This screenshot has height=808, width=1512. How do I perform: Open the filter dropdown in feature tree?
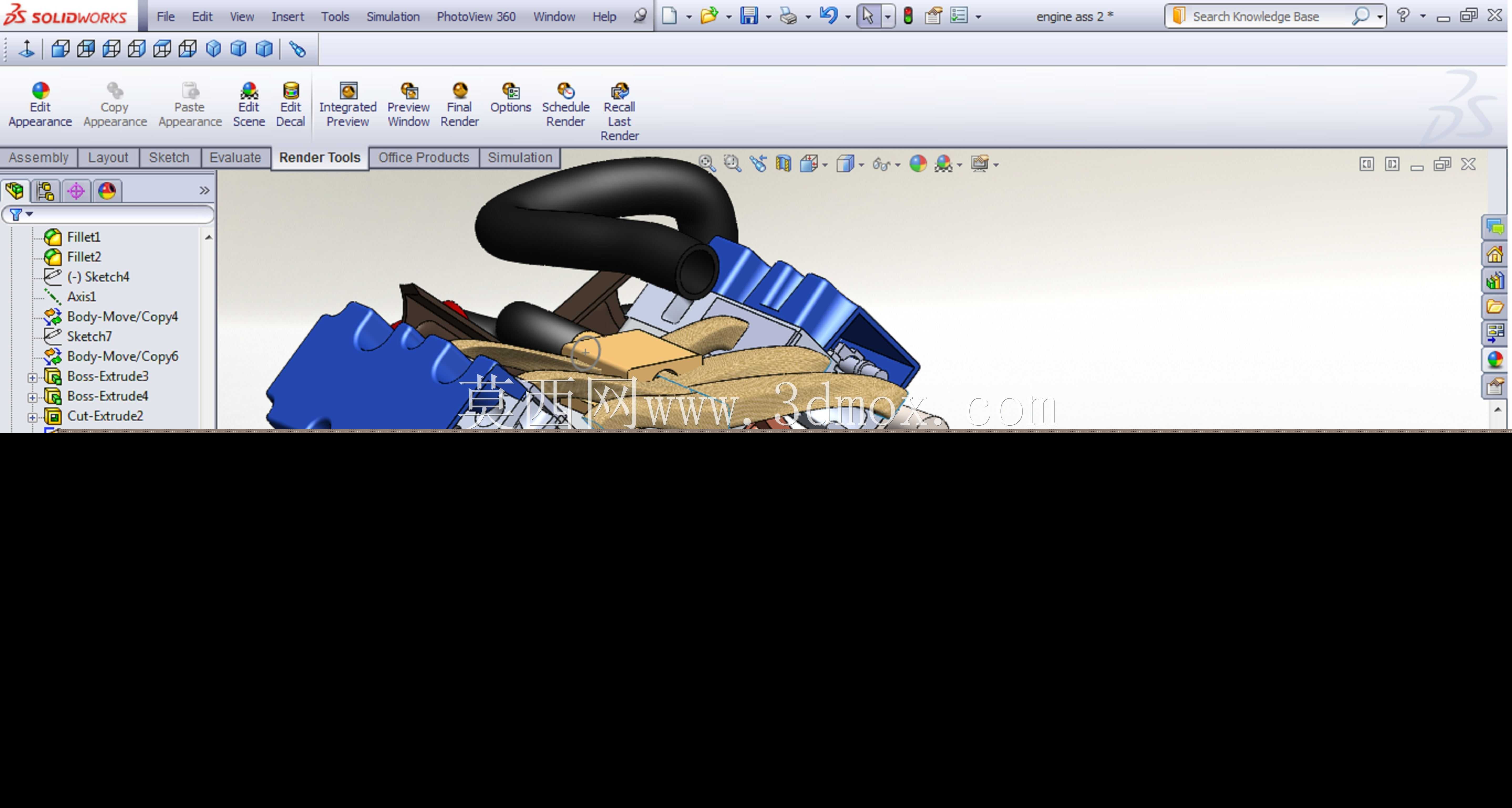(29, 214)
